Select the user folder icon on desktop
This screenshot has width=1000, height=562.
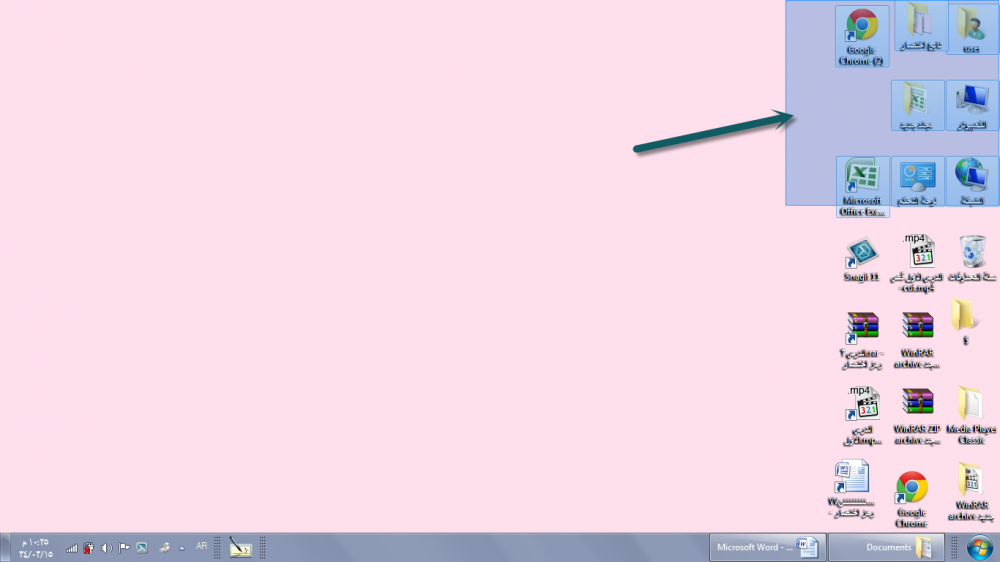click(971, 25)
